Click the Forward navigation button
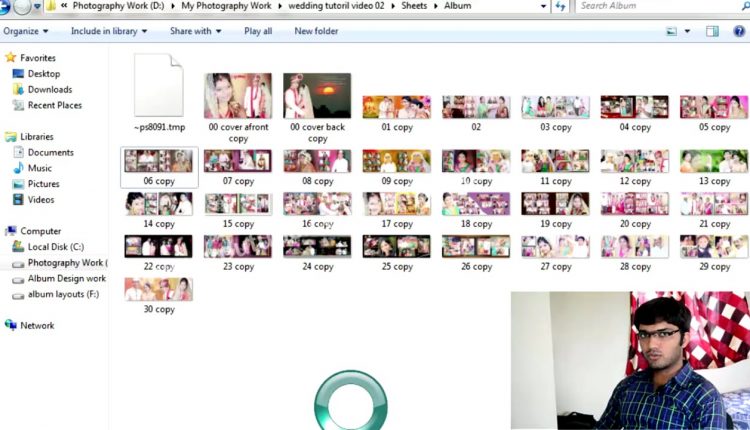 22,6
